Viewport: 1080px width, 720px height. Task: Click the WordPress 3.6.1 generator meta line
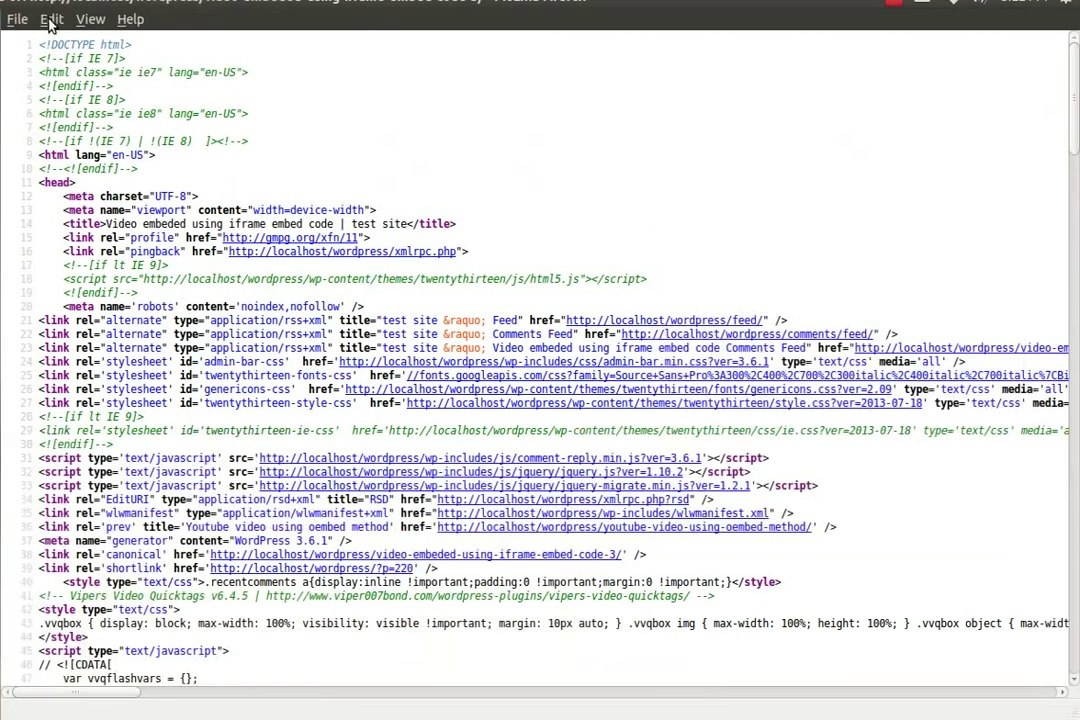[195, 541]
